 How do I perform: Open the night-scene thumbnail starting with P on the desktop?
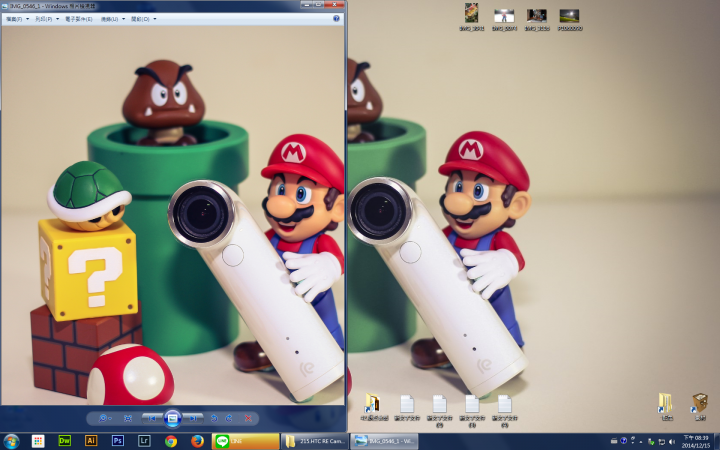tap(569, 19)
